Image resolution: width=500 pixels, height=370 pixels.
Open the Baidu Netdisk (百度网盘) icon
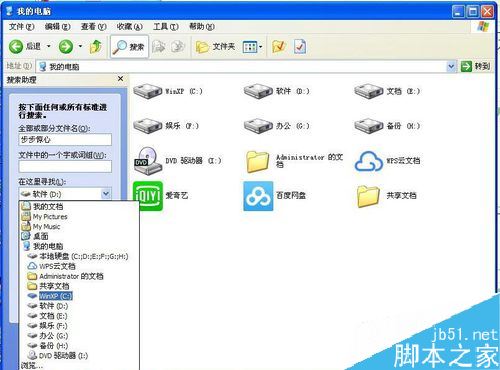pos(258,196)
